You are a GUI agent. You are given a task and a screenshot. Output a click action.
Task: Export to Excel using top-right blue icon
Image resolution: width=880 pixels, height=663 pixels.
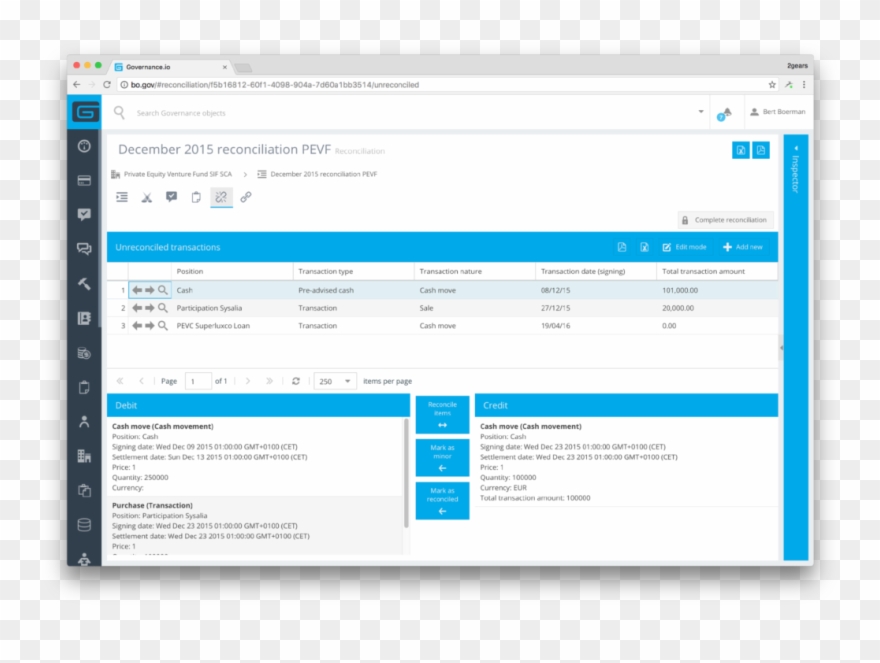(x=740, y=150)
